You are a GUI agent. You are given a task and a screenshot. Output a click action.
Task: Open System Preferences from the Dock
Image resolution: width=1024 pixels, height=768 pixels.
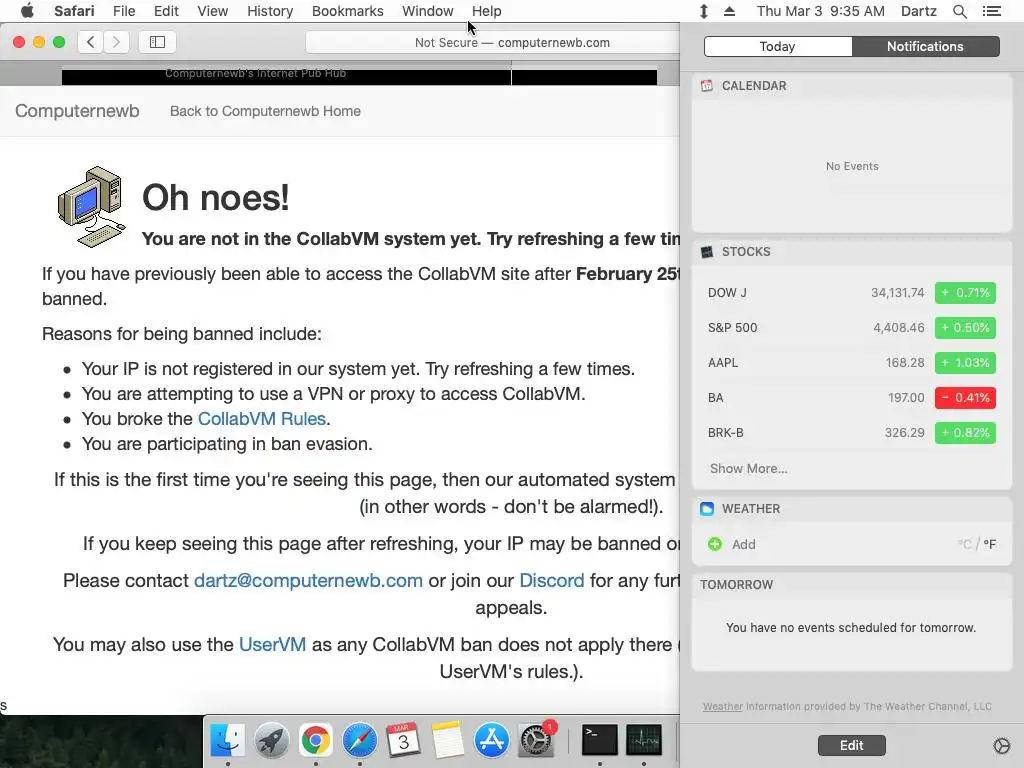(536, 740)
